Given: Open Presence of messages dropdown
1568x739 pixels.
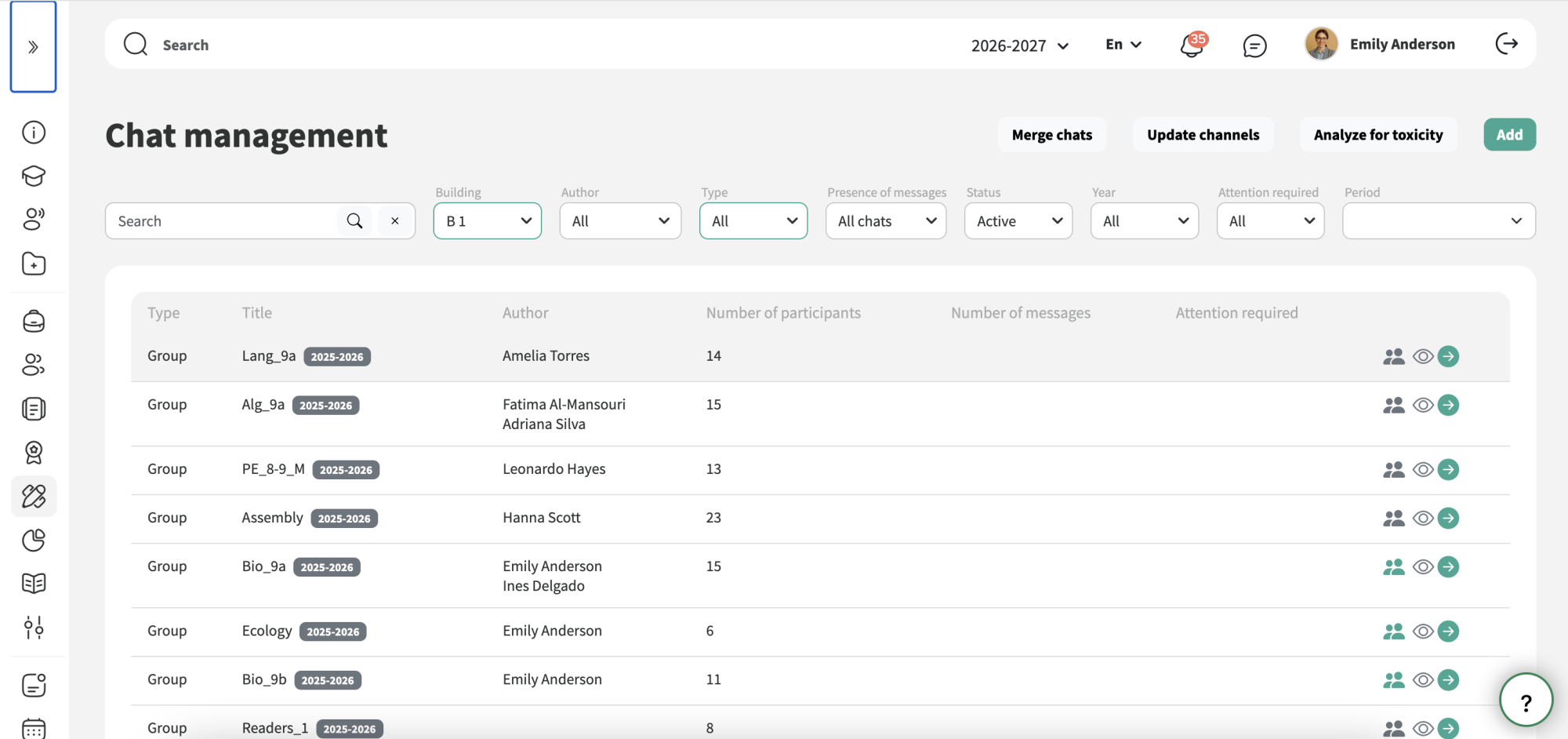Looking at the screenshot, I should click(x=886, y=221).
